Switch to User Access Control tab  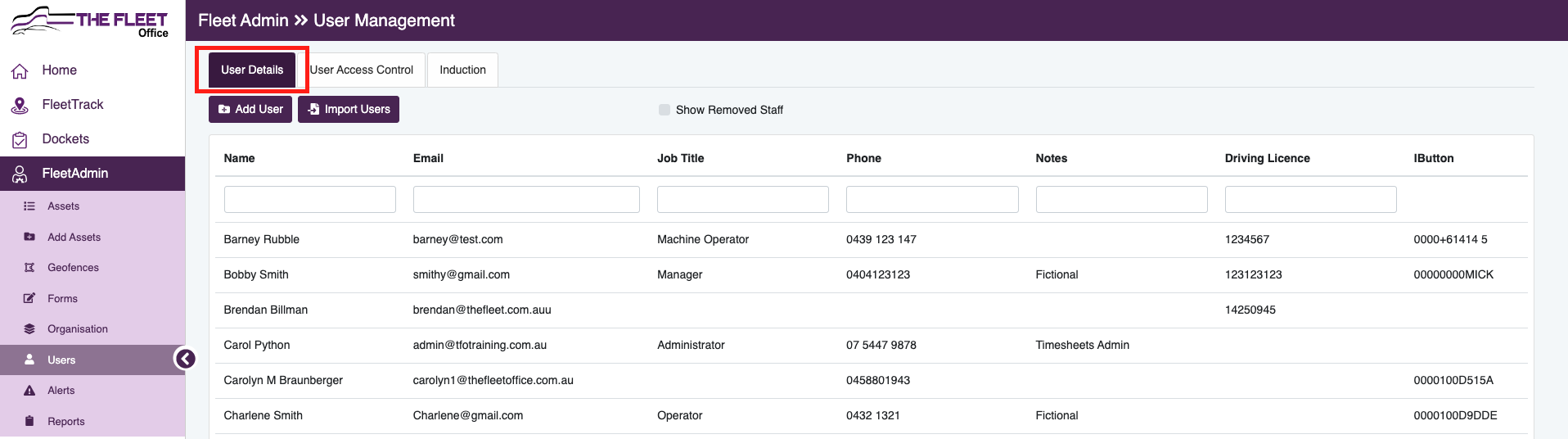pyautogui.click(x=361, y=70)
